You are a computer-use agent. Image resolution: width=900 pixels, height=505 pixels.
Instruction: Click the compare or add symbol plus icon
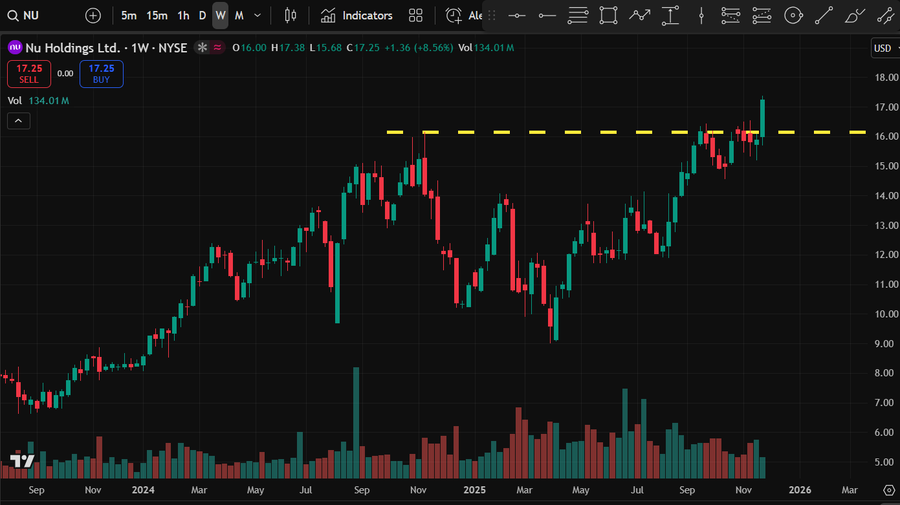[93, 16]
